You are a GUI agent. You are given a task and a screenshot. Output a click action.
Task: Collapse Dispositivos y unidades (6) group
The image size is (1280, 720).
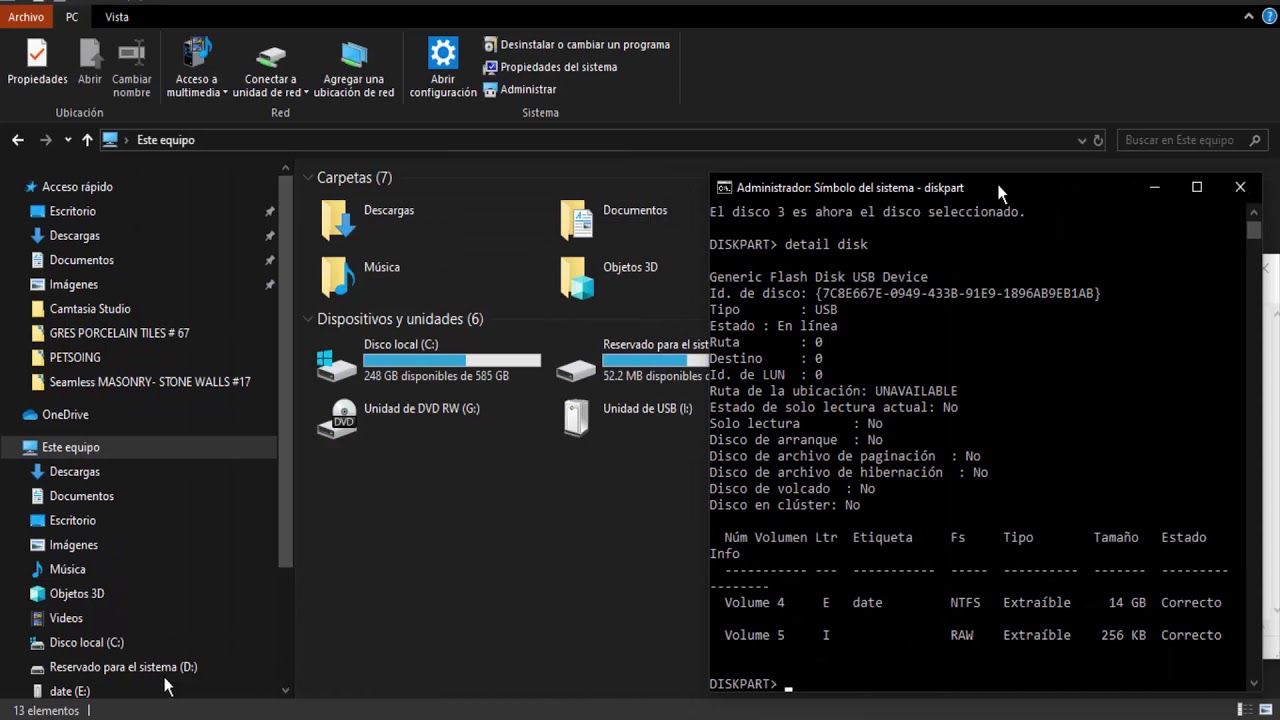tap(309, 319)
